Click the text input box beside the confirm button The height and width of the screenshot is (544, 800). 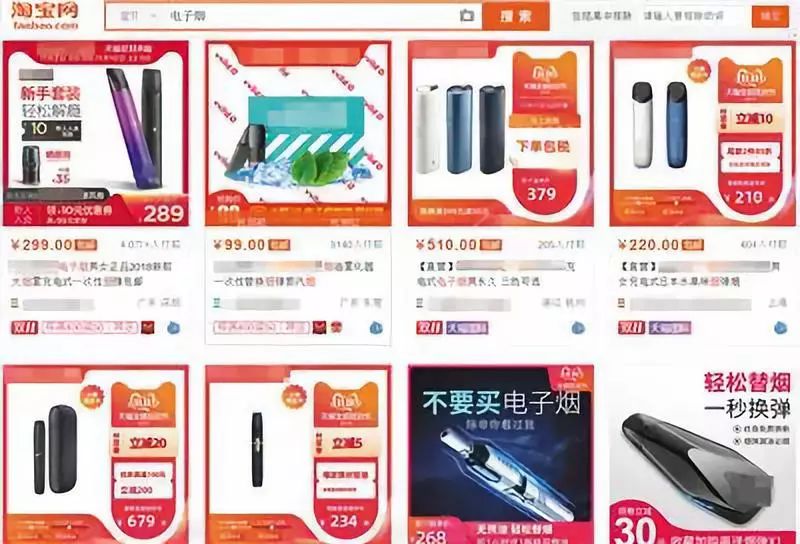tap(692, 16)
